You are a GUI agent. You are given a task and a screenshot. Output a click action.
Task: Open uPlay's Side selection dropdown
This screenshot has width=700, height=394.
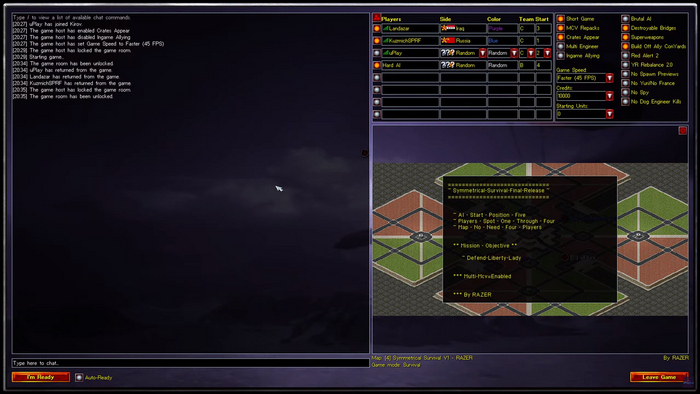(482, 53)
